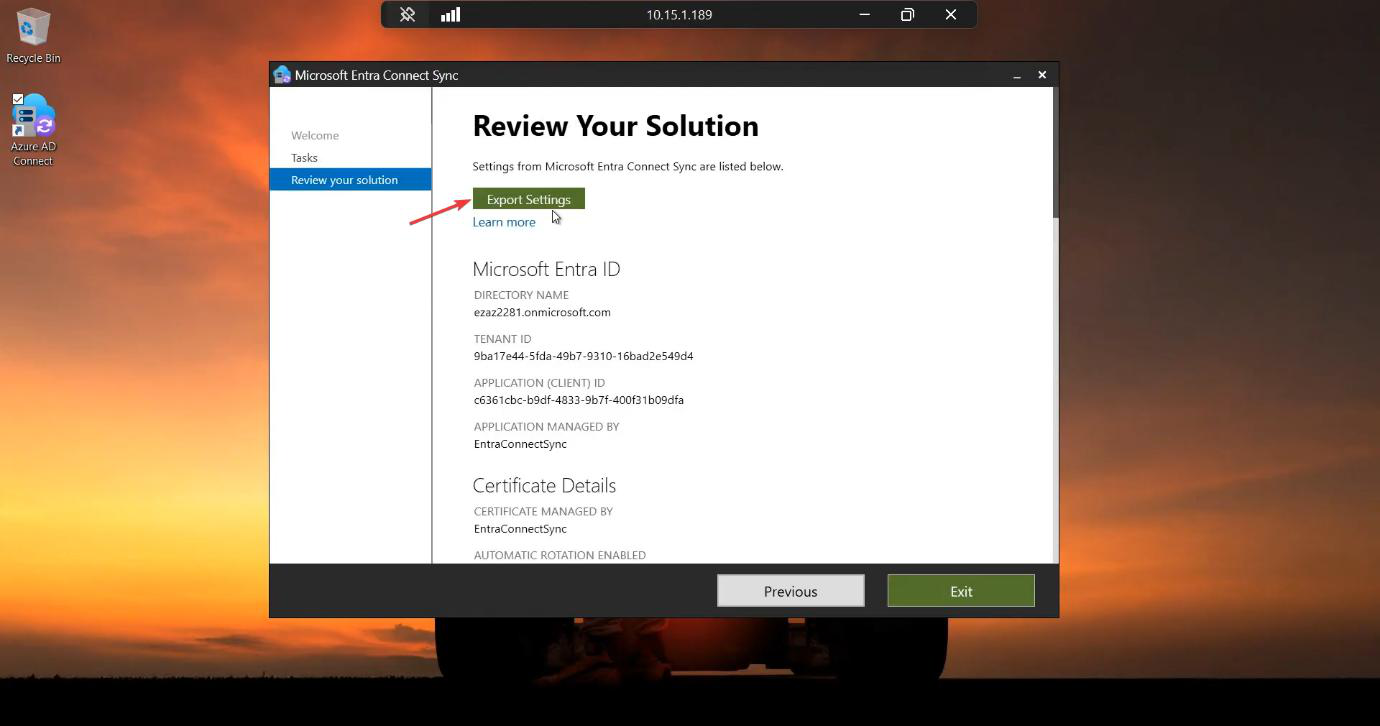
Task: Open the Recycle Bin desktop icon
Action: 33,36
